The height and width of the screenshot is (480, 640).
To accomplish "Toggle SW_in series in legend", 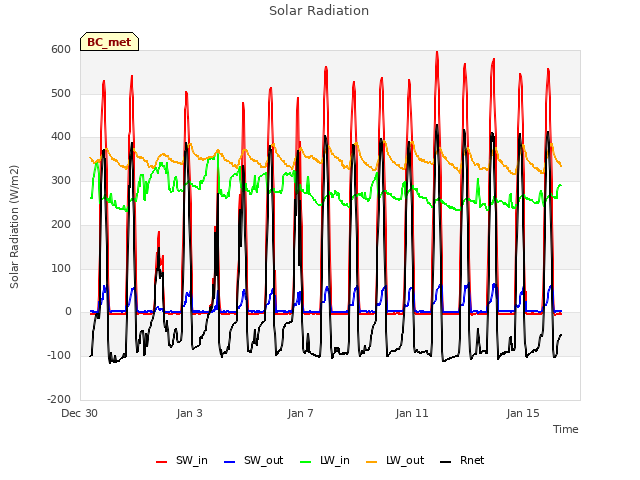I will pos(182,460).
